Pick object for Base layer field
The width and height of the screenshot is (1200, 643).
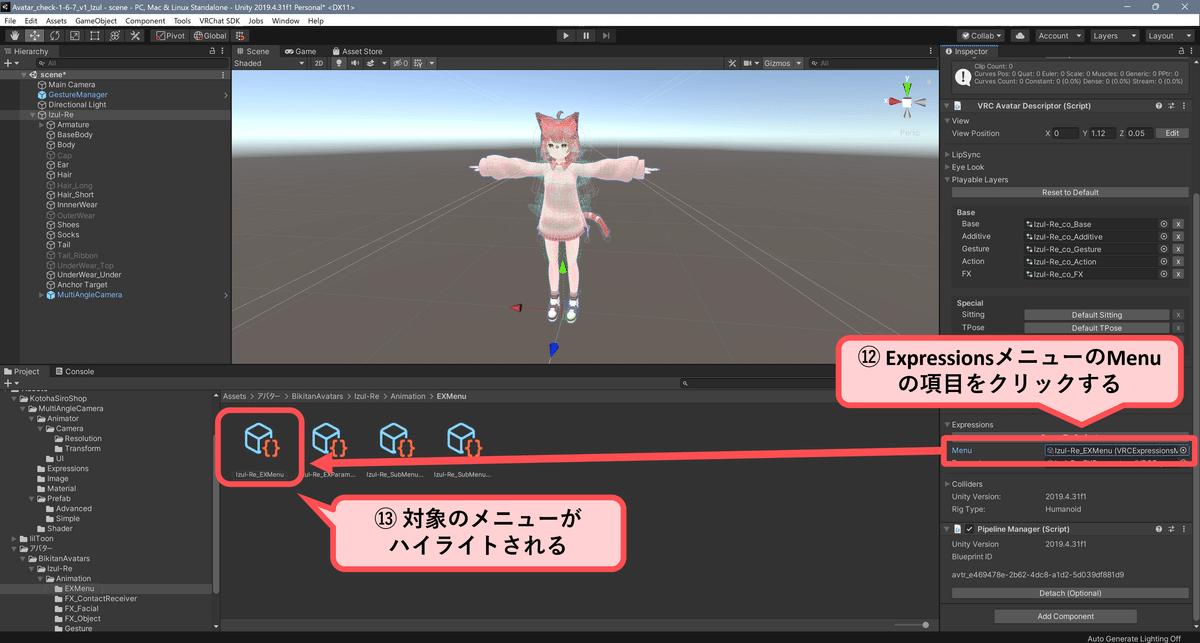coord(1164,224)
